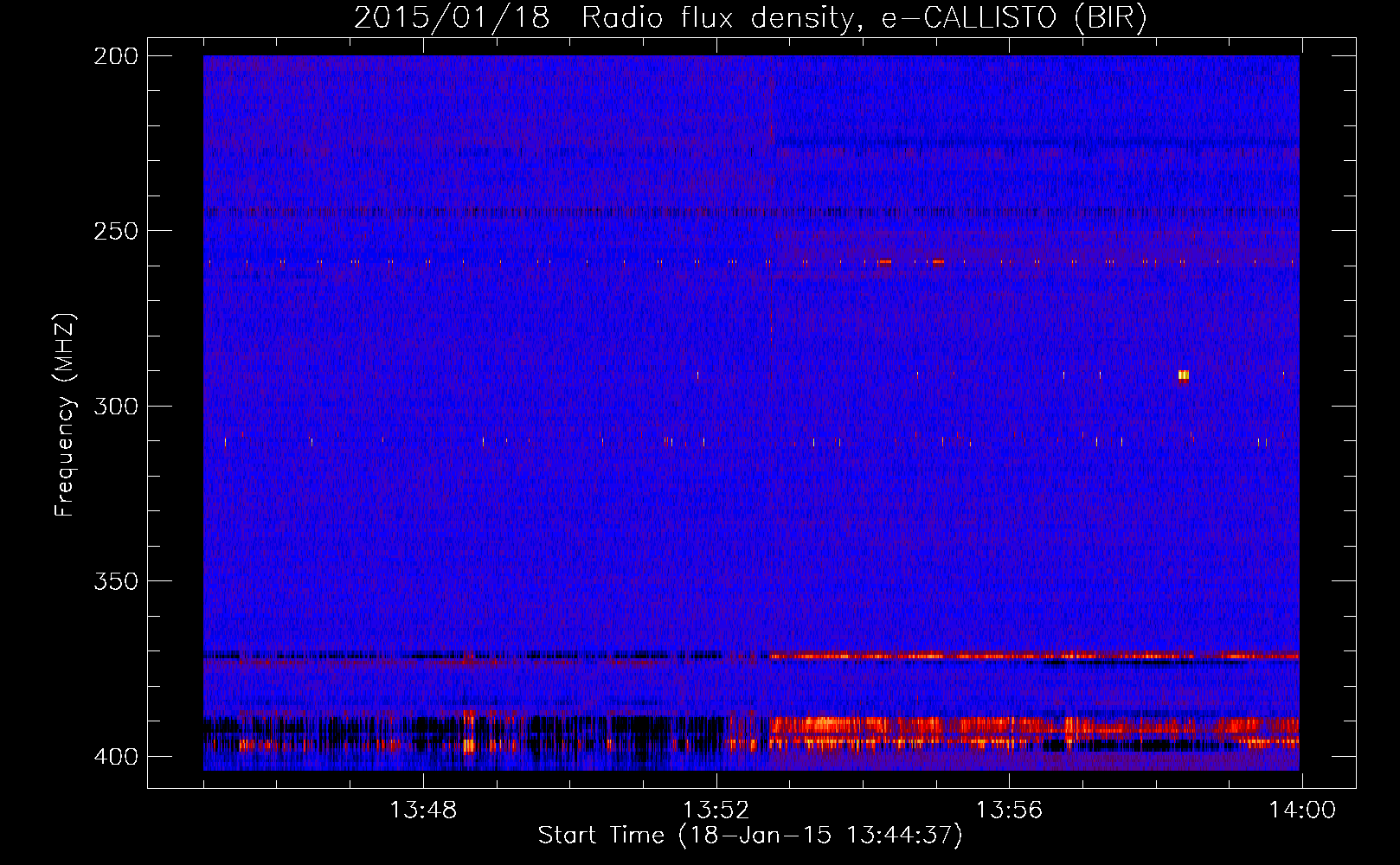Image resolution: width=1400 pixels, height=865 pixels.
Task: Click the 13:48 time tick label
Action: (x=423, y=811)
